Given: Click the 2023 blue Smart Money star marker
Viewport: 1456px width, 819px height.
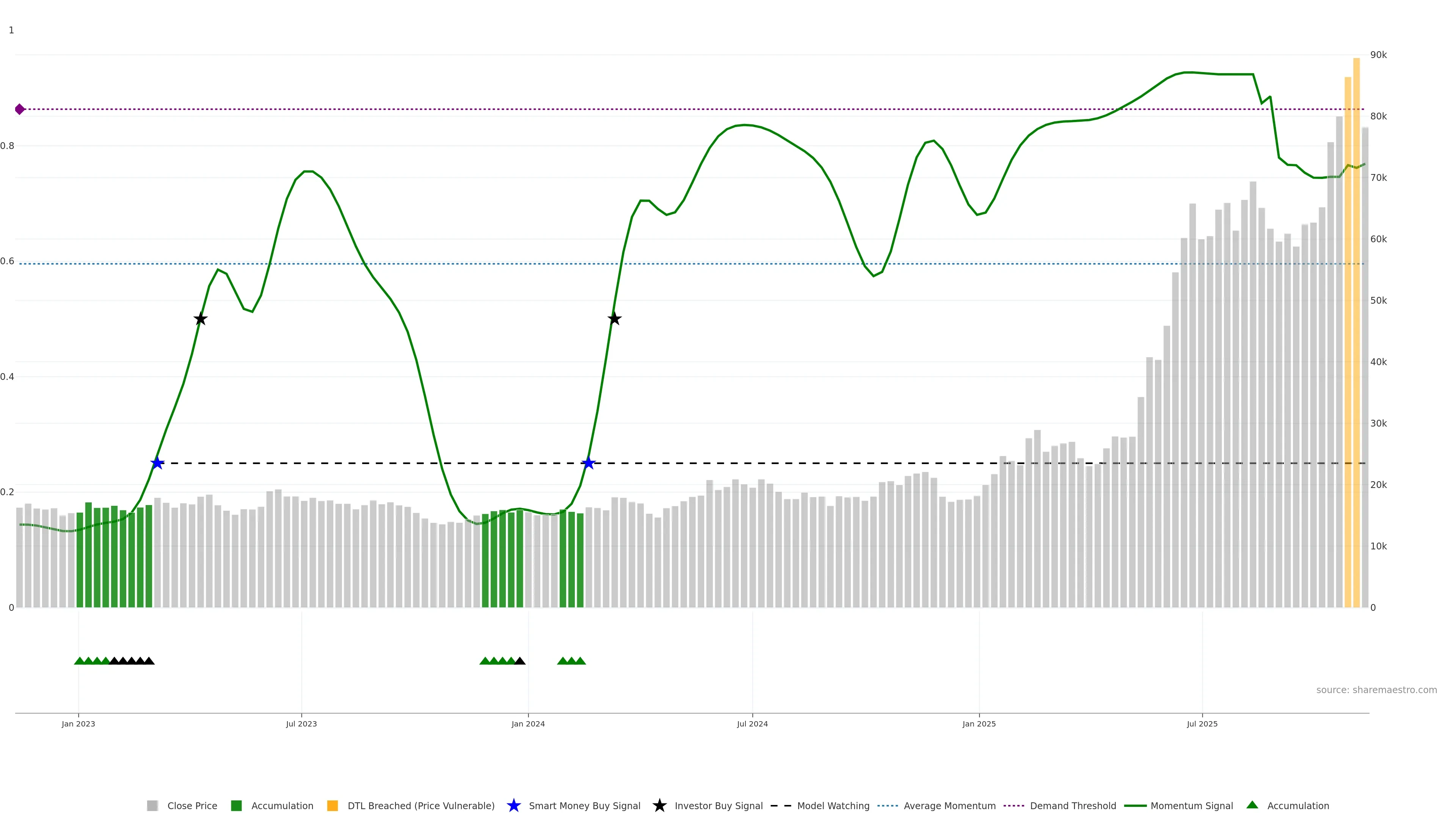Looking at the screenshot, I should (157, 463).
